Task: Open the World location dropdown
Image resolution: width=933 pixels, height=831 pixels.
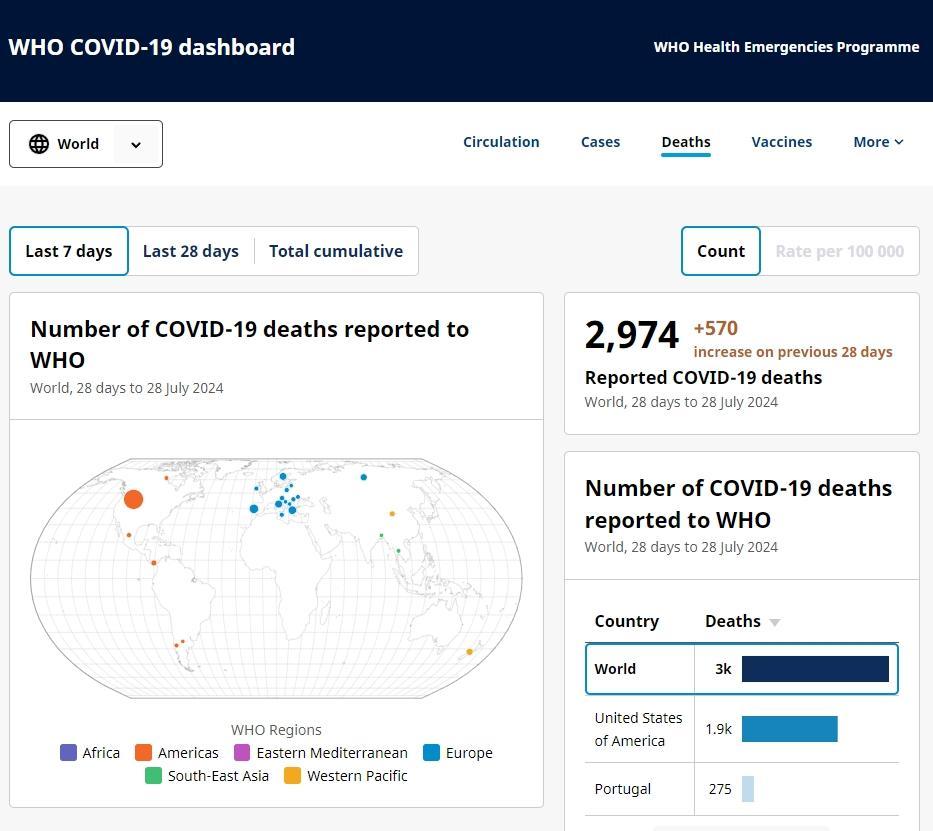Action: pos(136,144)
